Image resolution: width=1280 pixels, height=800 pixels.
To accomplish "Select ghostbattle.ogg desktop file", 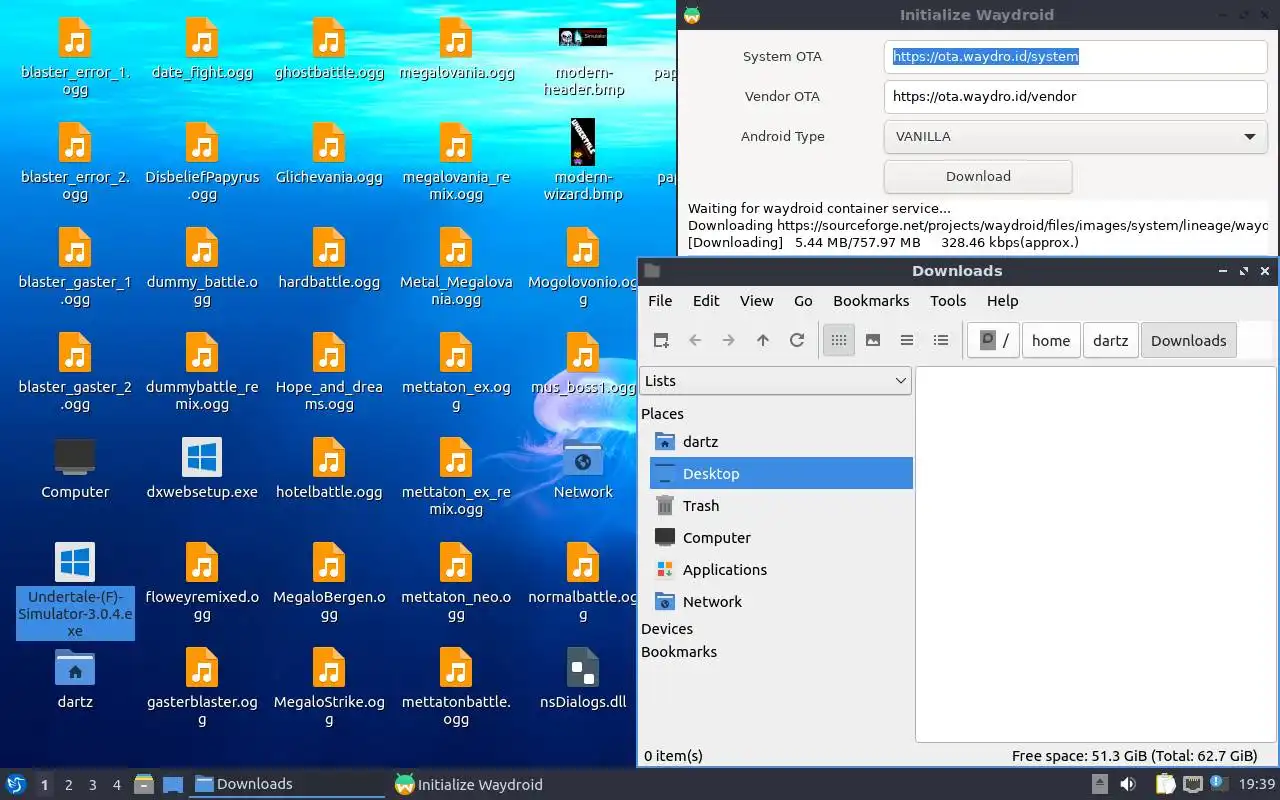I will click(x=329, y=50).
